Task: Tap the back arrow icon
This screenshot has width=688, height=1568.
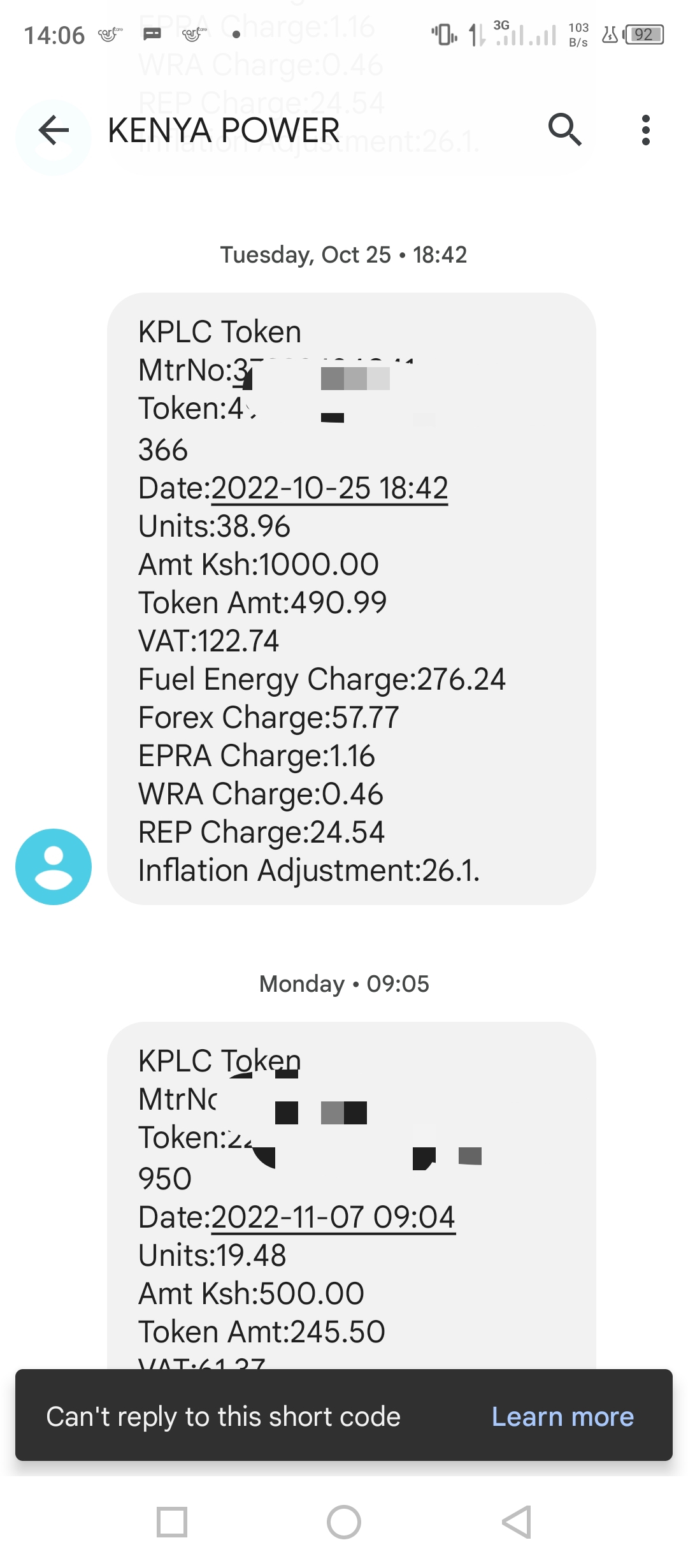Action: pos(54,131)
